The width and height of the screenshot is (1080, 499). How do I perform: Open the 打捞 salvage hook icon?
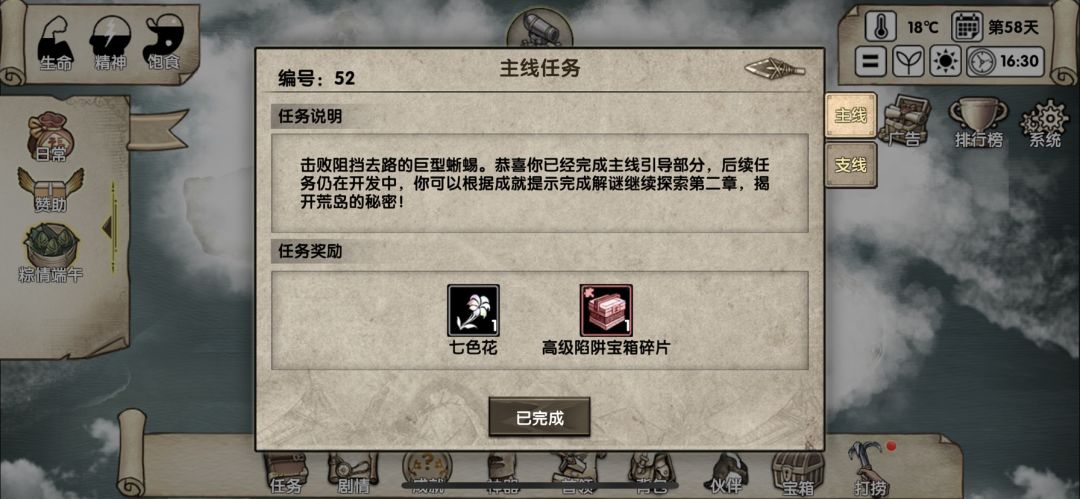coord(870,469)
